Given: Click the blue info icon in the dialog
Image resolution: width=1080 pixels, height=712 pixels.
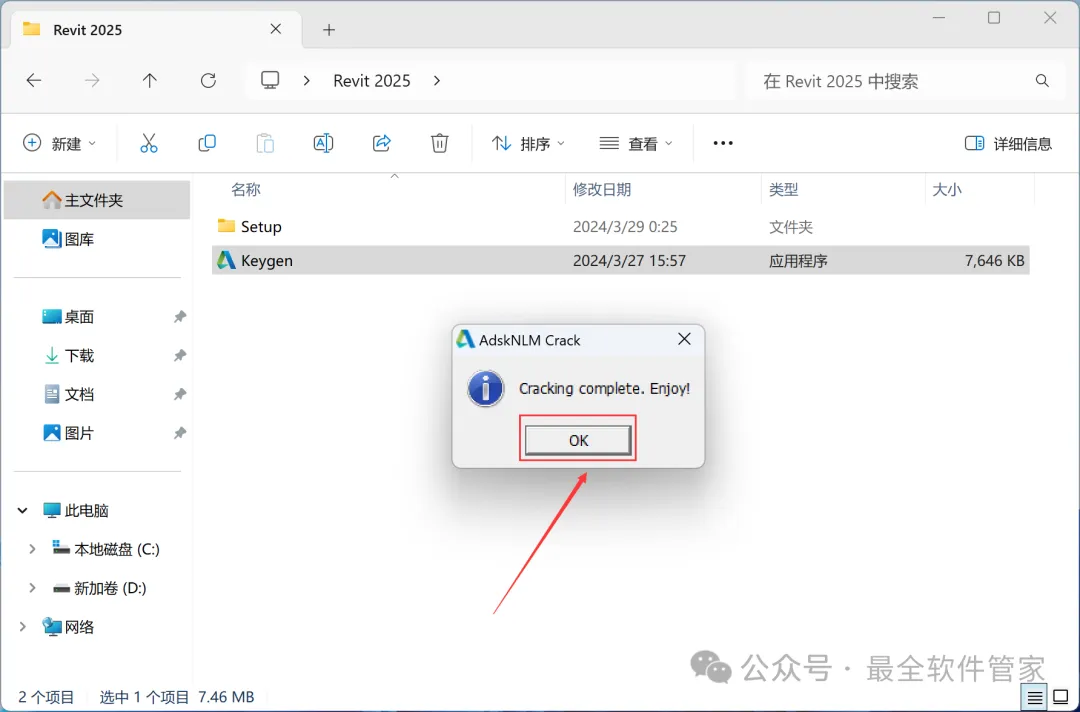Looking at the screenshot, I should pyautogui.click(x=486, y=389).
